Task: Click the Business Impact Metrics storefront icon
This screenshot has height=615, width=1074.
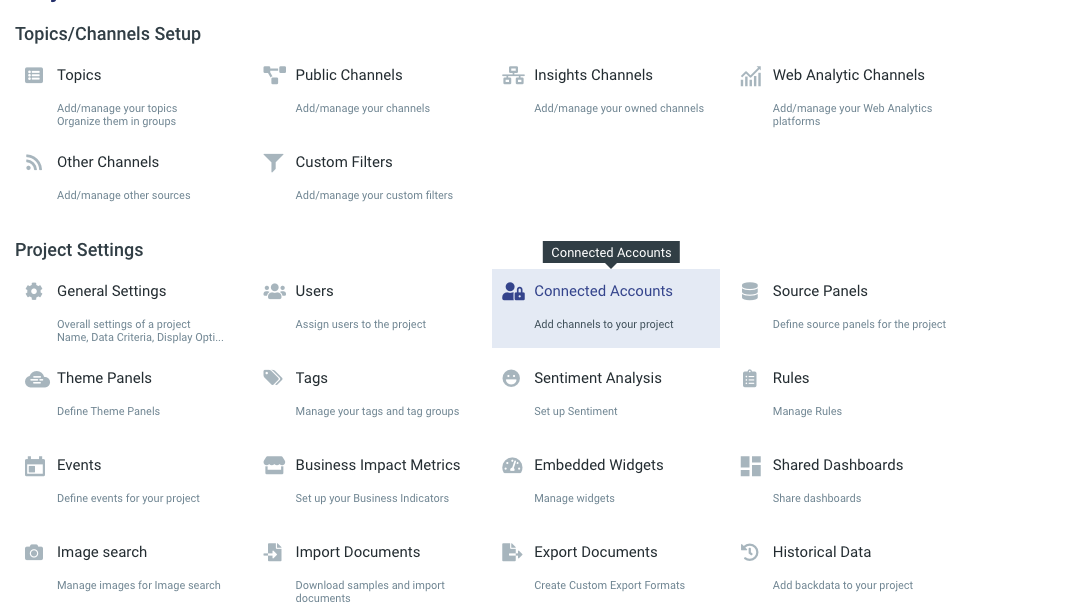Action: 274,465
